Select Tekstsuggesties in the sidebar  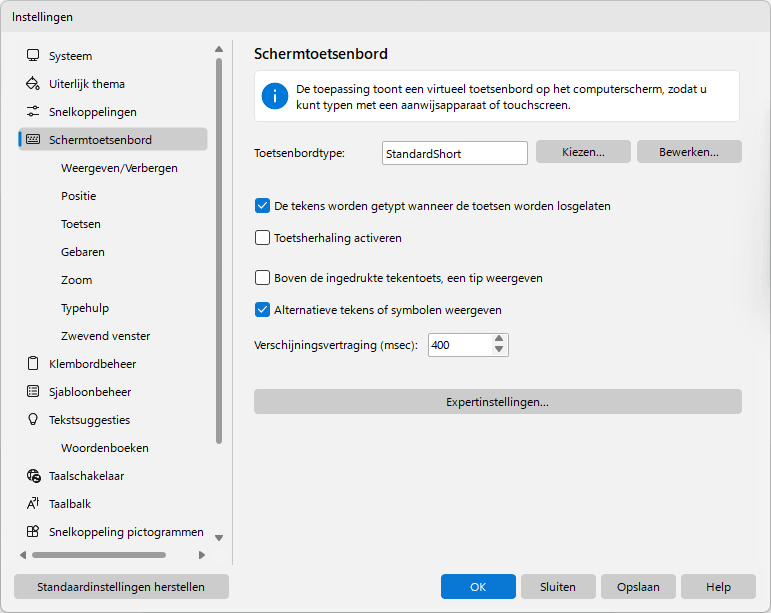(113, 420)
